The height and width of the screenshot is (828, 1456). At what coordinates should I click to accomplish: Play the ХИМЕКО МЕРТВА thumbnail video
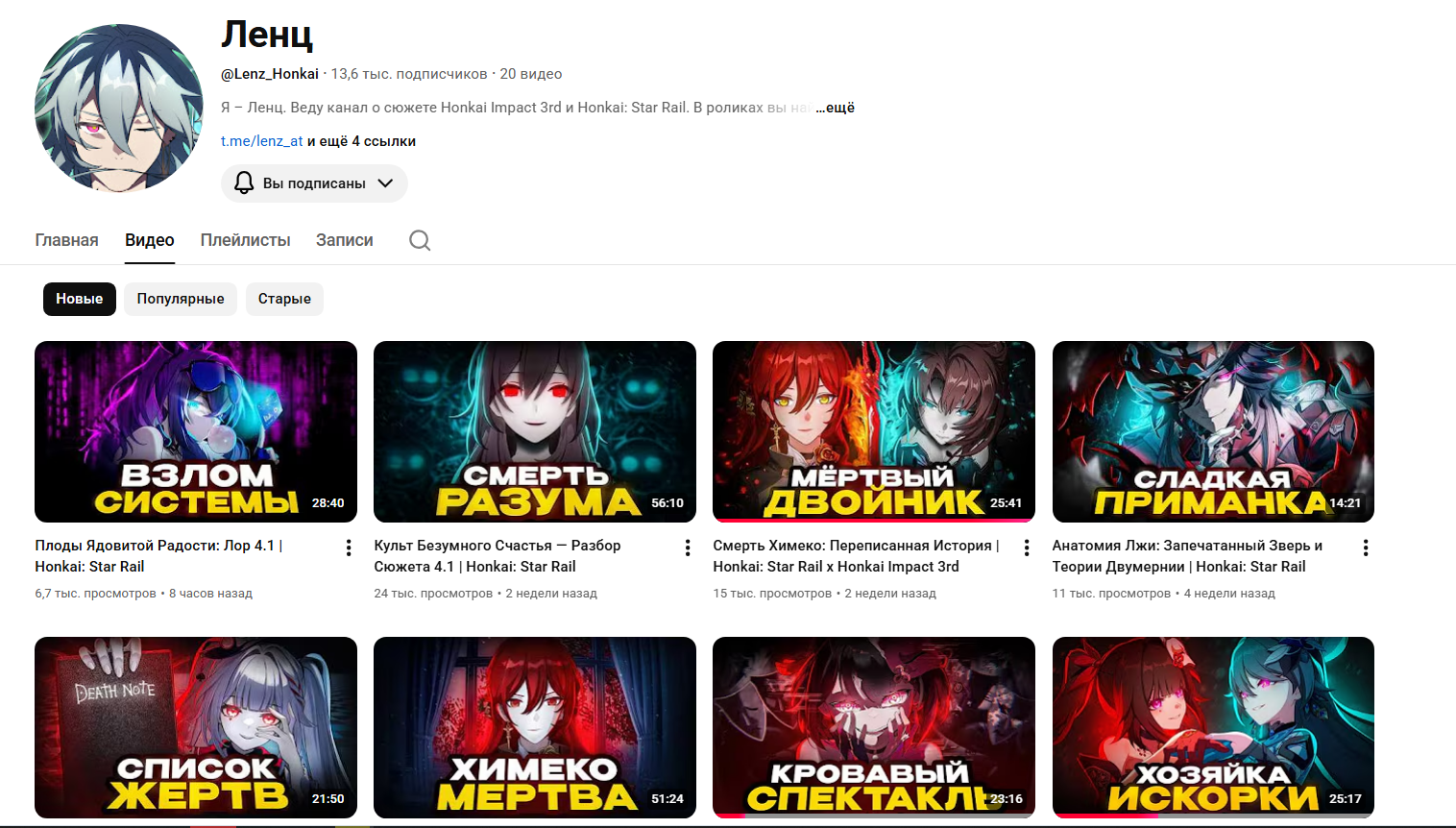[535, 727]
